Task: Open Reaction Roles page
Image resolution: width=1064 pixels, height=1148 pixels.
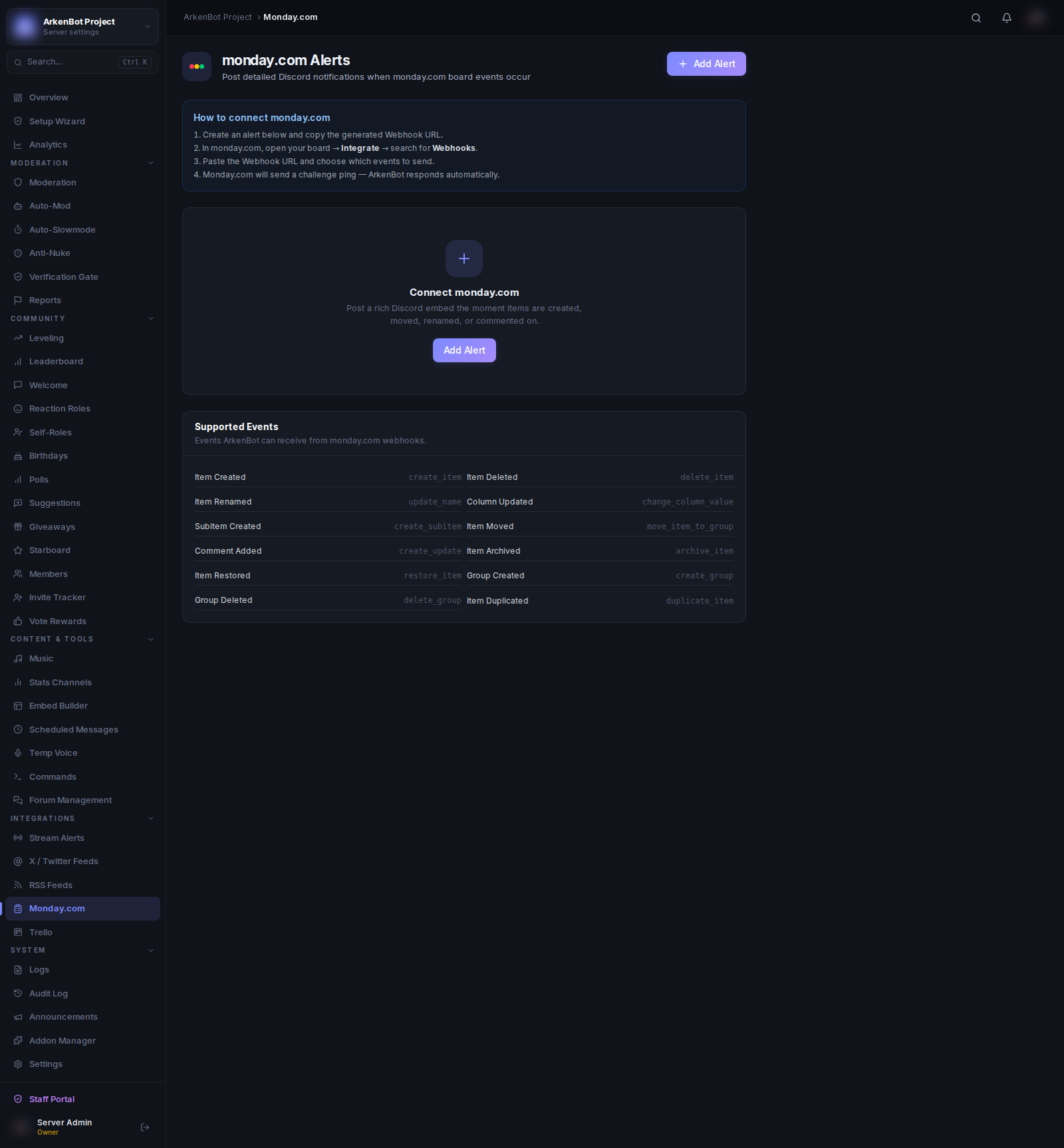Action: [x=82, y=409]
